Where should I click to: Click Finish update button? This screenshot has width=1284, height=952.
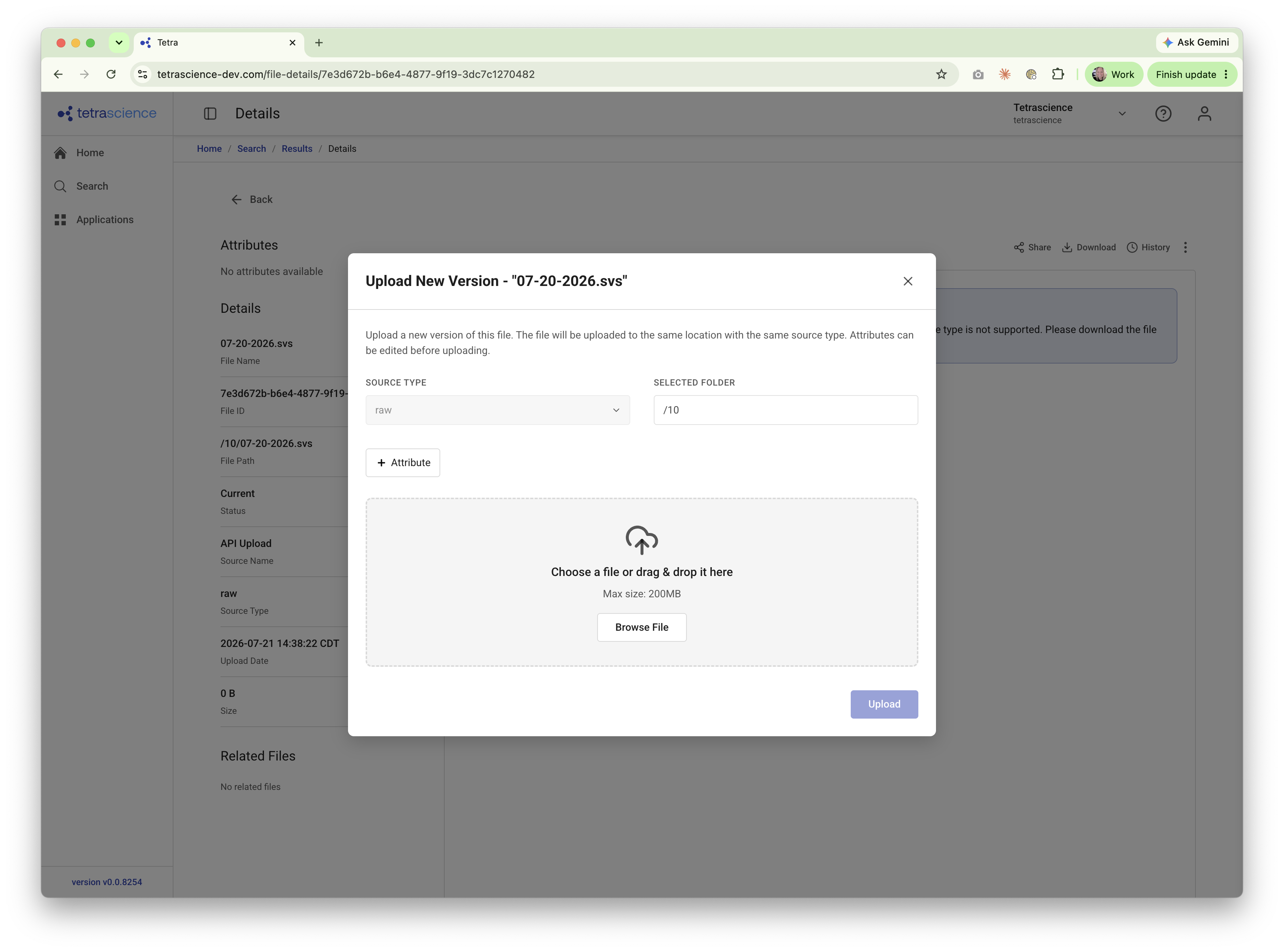(x=1191, y=74)
